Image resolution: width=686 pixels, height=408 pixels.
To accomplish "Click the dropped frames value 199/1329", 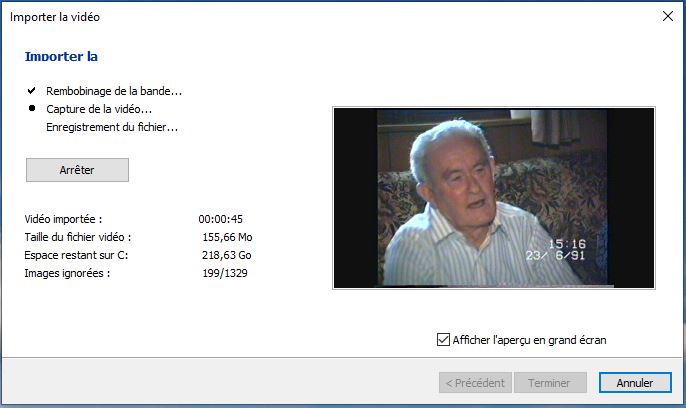I will pos(225,273).
